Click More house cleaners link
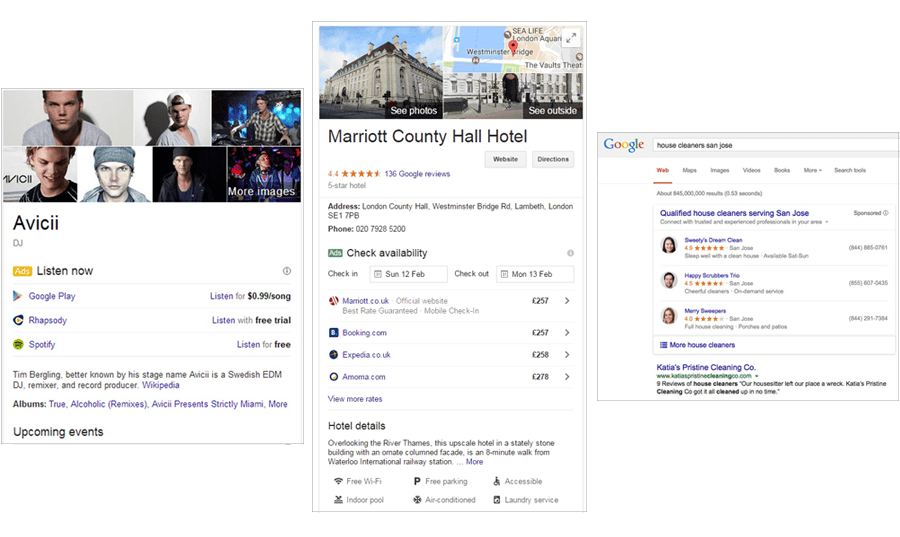 (702, 345)
